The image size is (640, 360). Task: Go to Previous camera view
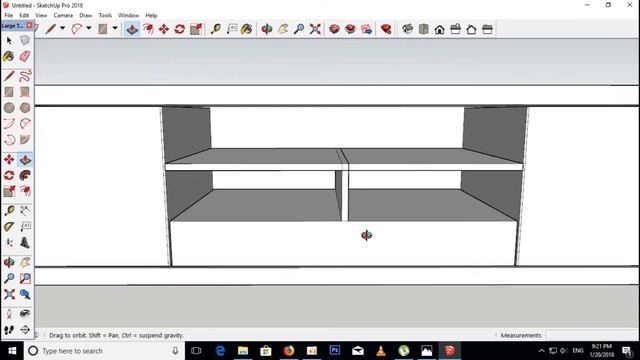coord(25,294)
